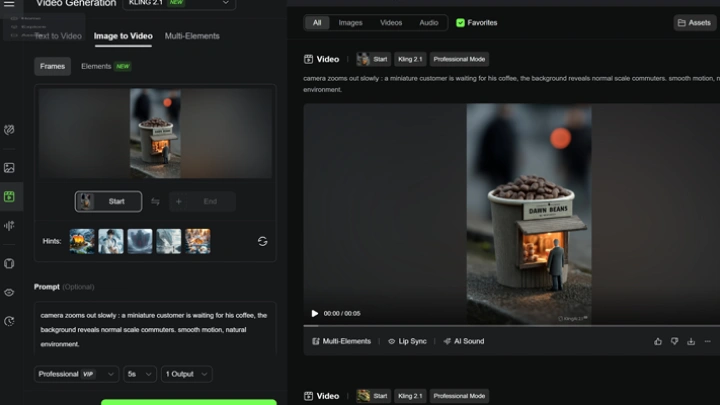Open the 1 Output count dropdown
720x405 pixels.
tap(186, 374)
